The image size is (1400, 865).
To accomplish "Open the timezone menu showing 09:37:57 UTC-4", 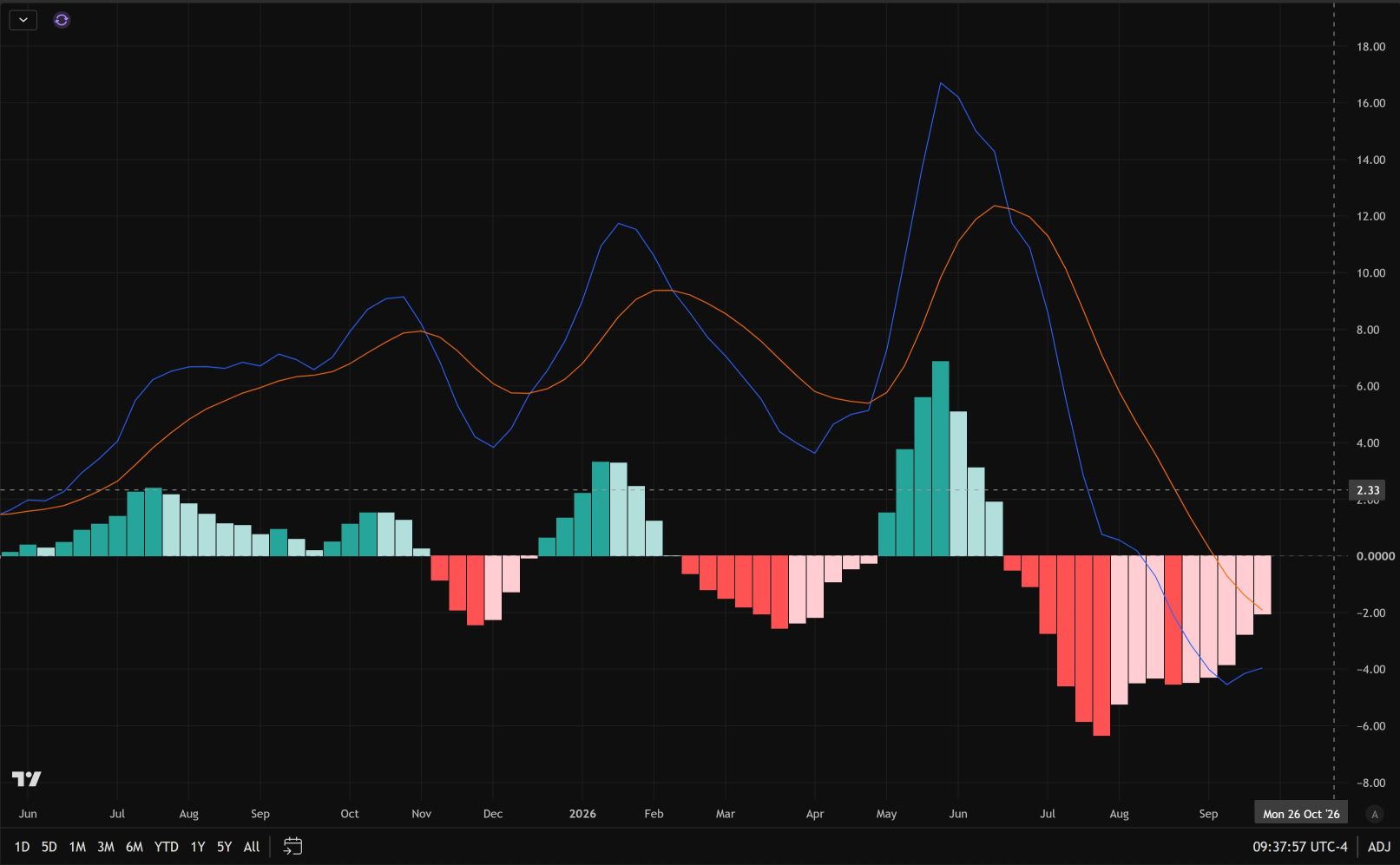I will 1299,847.
